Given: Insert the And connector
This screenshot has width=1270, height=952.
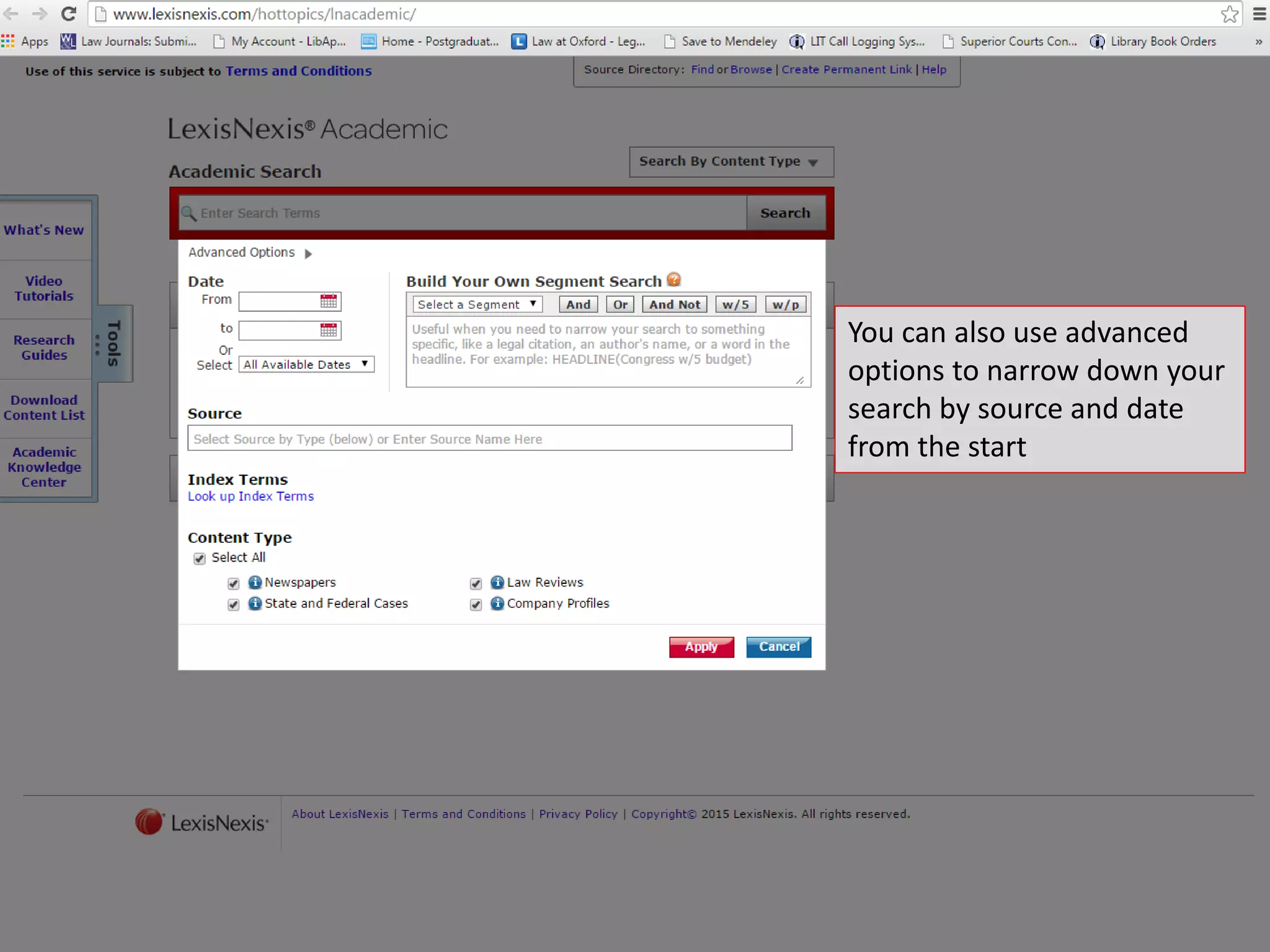Looking at the screenshot, I should click(x=578, y=304).
